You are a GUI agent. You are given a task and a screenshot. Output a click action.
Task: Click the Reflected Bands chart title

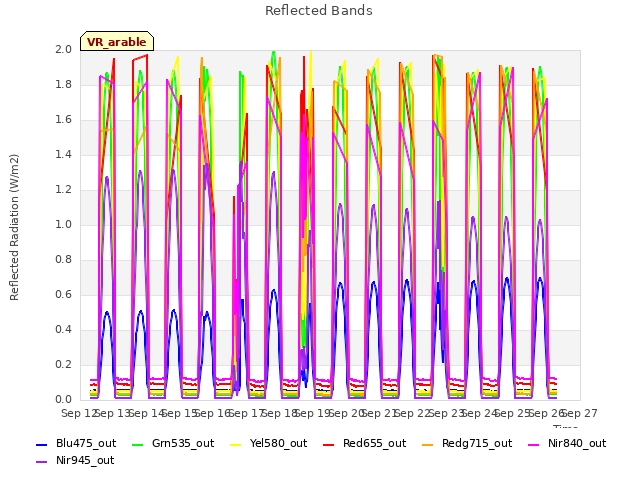pos(319,11)
